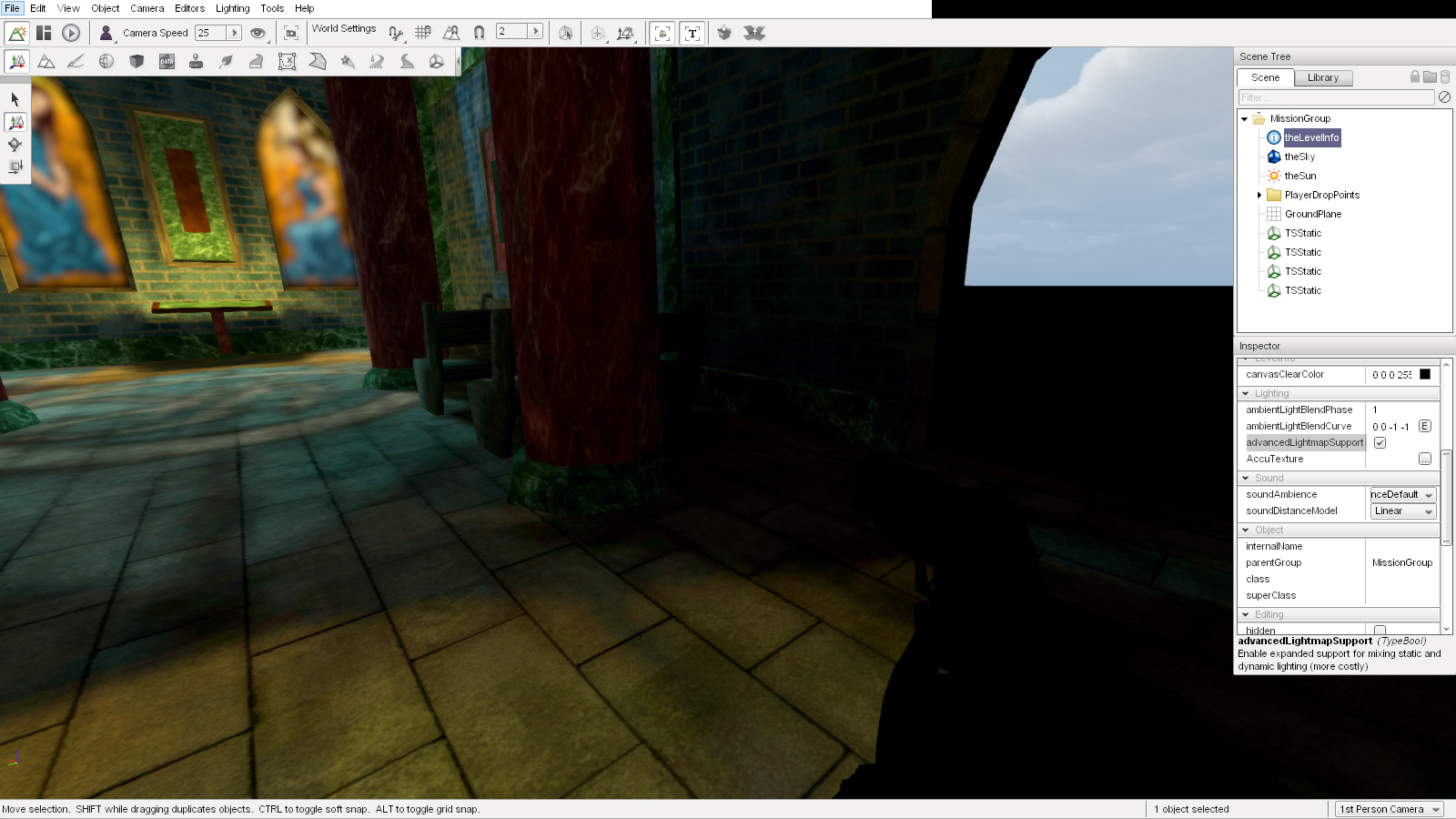The height and width of the screenshot is (819, 1456).
Task: Open the soundAmbience dropdown
Action: pos(1403,495)
